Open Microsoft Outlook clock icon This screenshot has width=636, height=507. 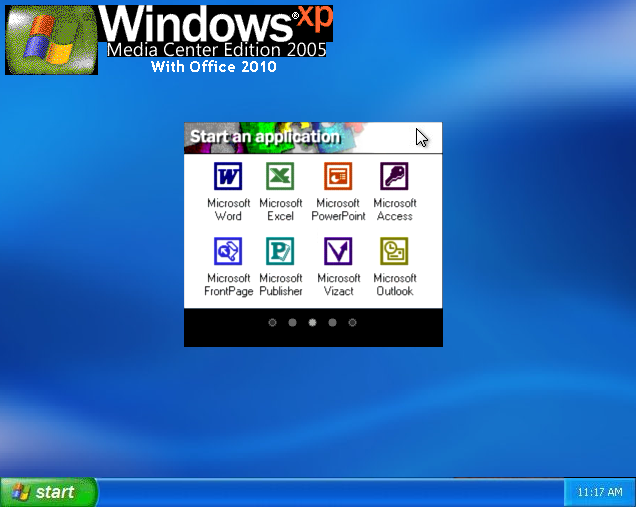coord(394,251)
